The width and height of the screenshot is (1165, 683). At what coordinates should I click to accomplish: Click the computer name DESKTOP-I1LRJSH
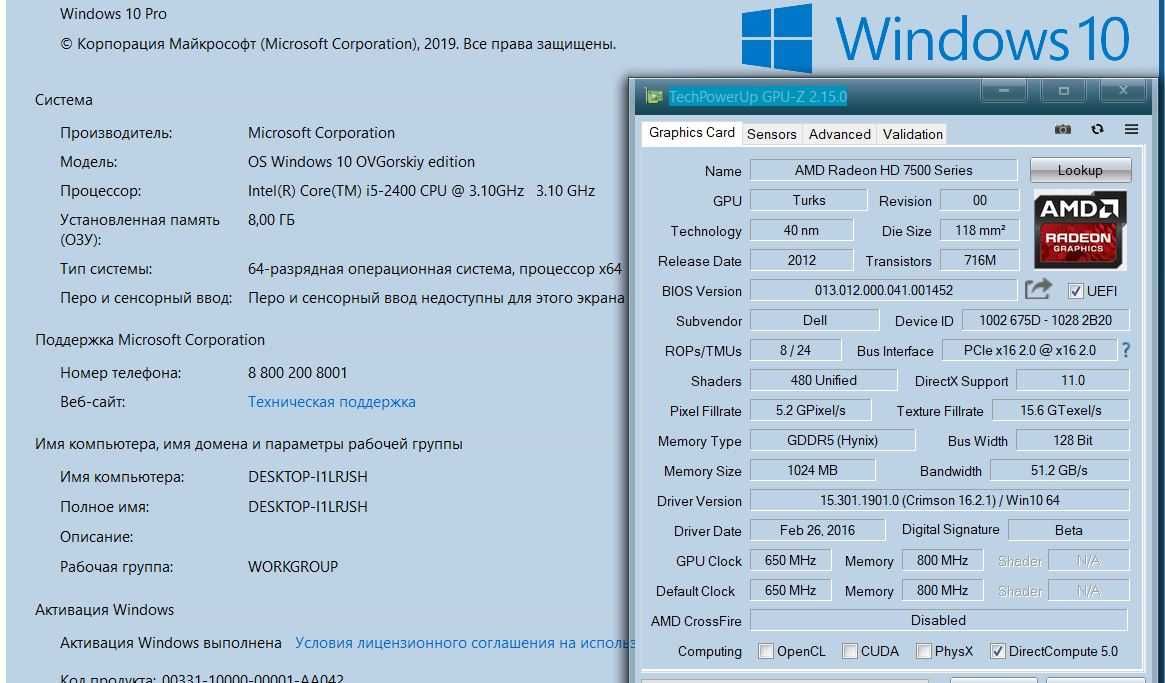tap(308, 476)
